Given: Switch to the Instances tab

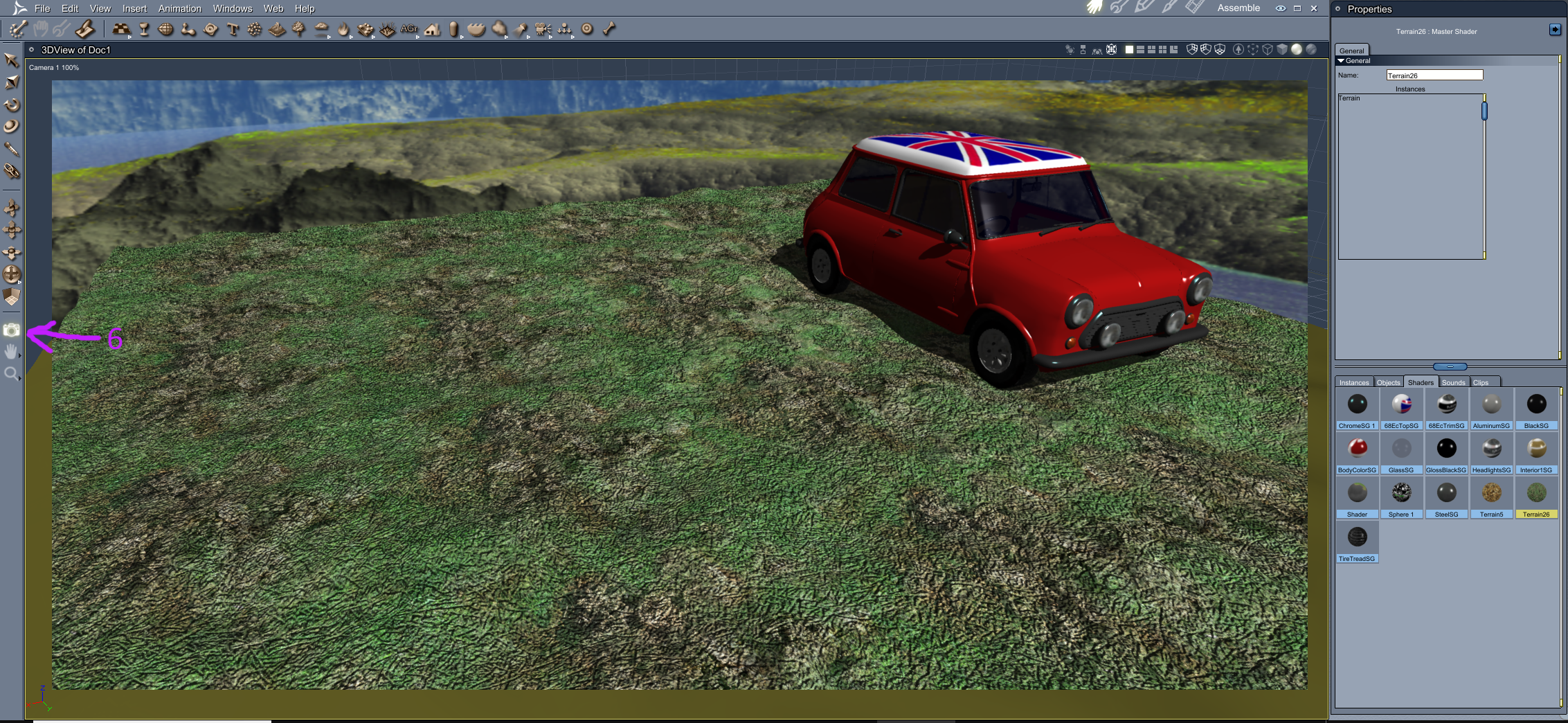Looking at the screenshot, I should click(1354, 382).
